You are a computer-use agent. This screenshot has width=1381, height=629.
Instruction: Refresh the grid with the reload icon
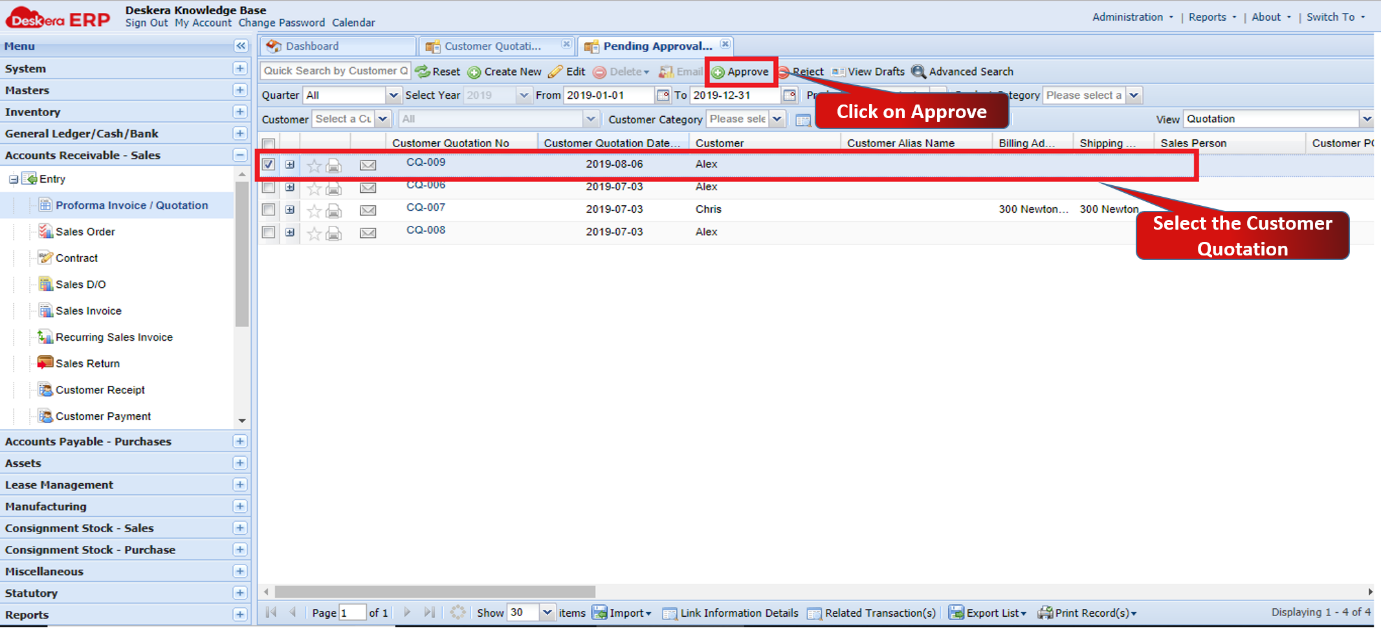(x=458, y=612)
